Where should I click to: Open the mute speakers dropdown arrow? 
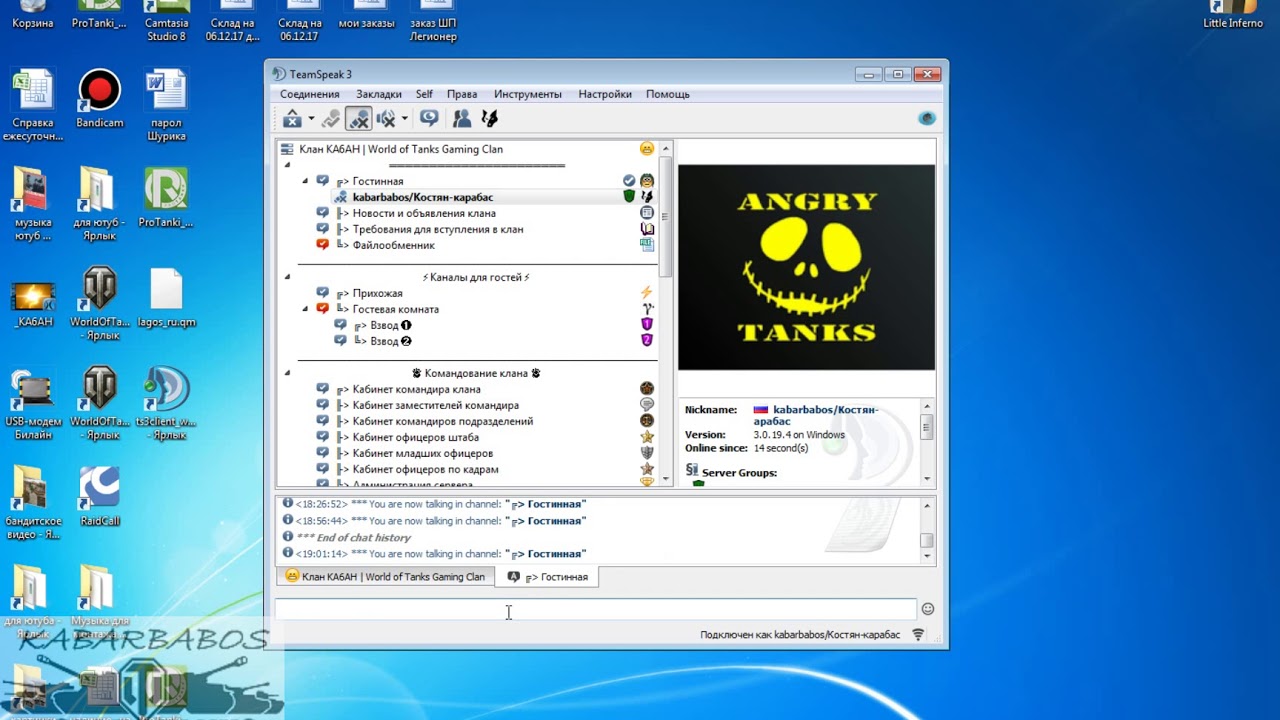[404, 119]
